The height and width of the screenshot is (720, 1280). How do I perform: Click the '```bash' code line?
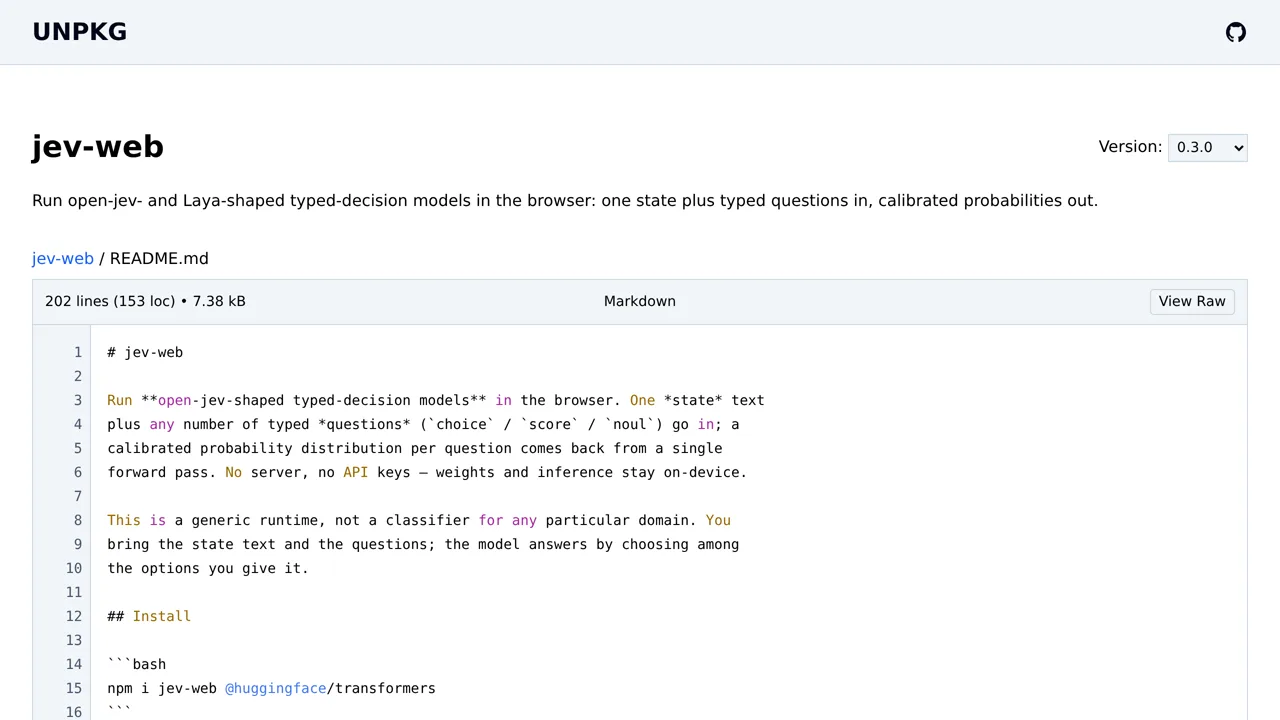click(x=137, y=664)
